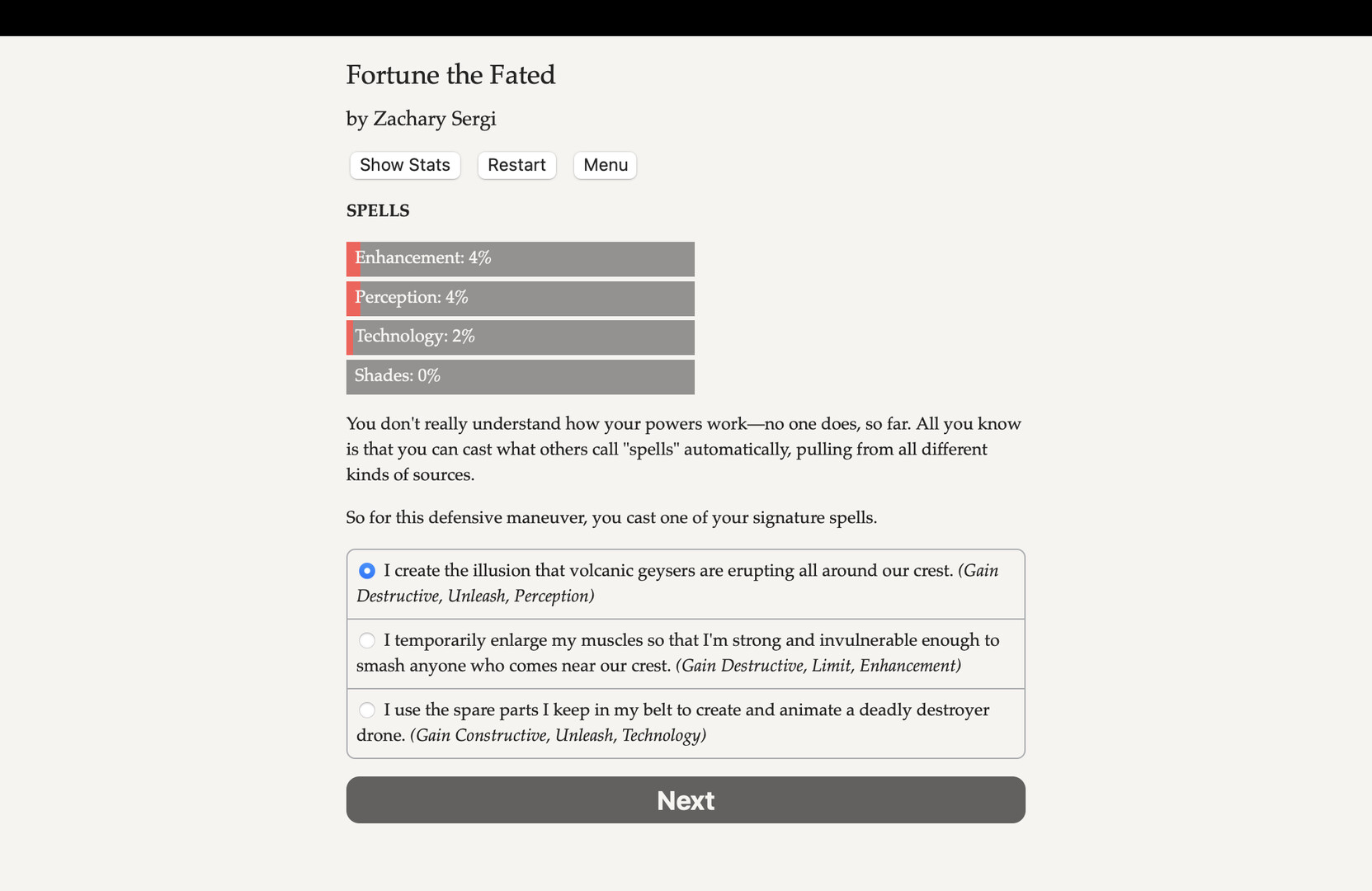Click the Technology 2% stat bar
1372x891 pixels.
tap(520, 337)
